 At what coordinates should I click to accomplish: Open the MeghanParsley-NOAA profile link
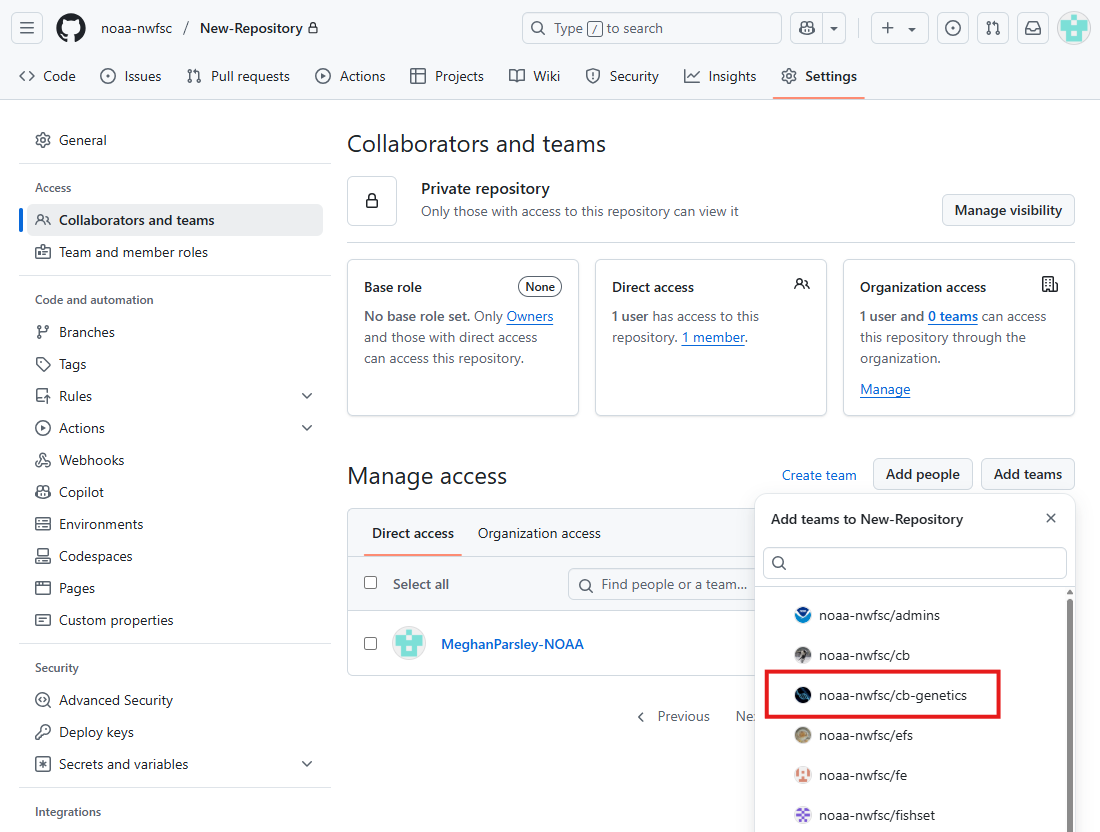pyautogui.click(x=512, y=644)
